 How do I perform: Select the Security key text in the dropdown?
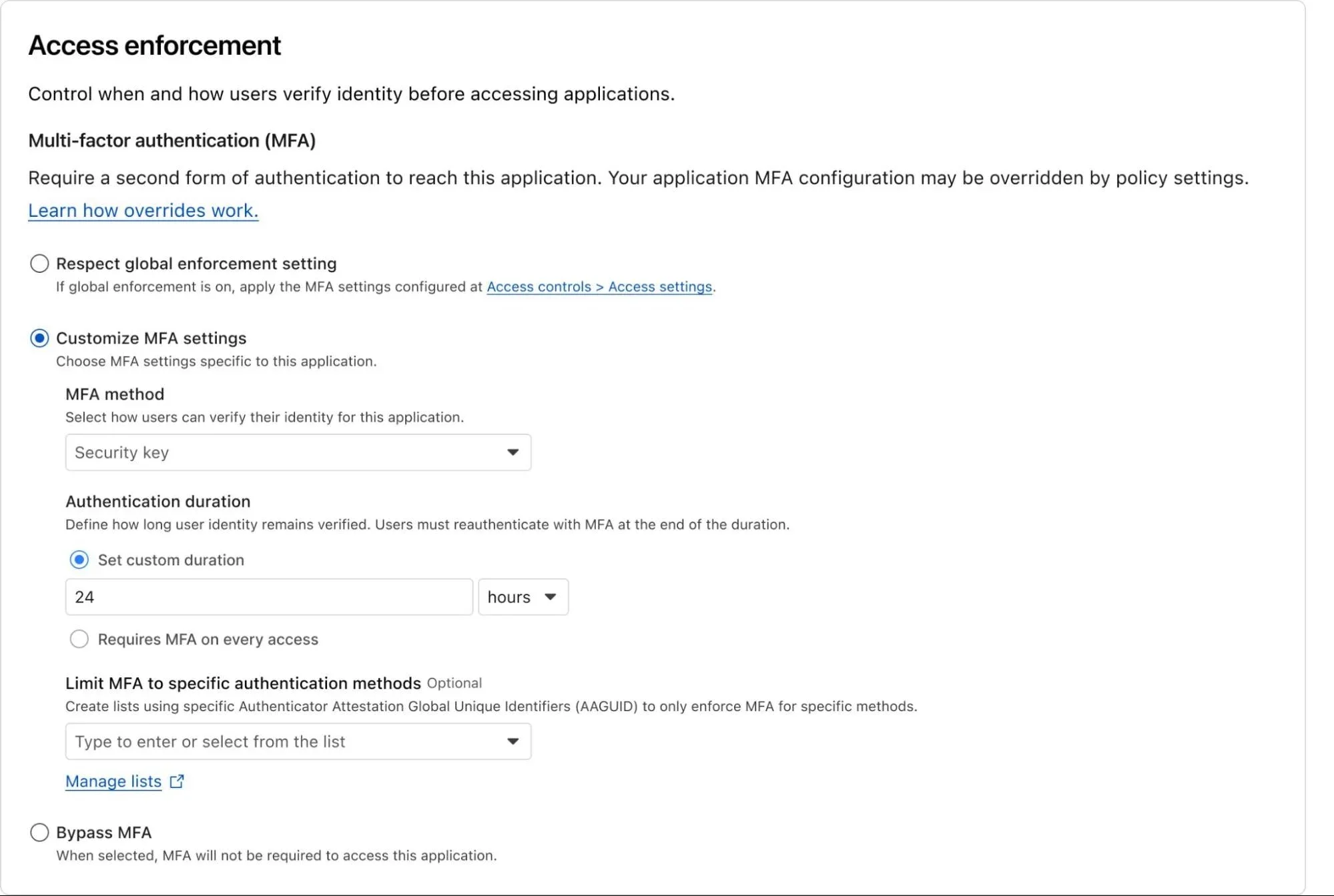(x=121, y=452)
